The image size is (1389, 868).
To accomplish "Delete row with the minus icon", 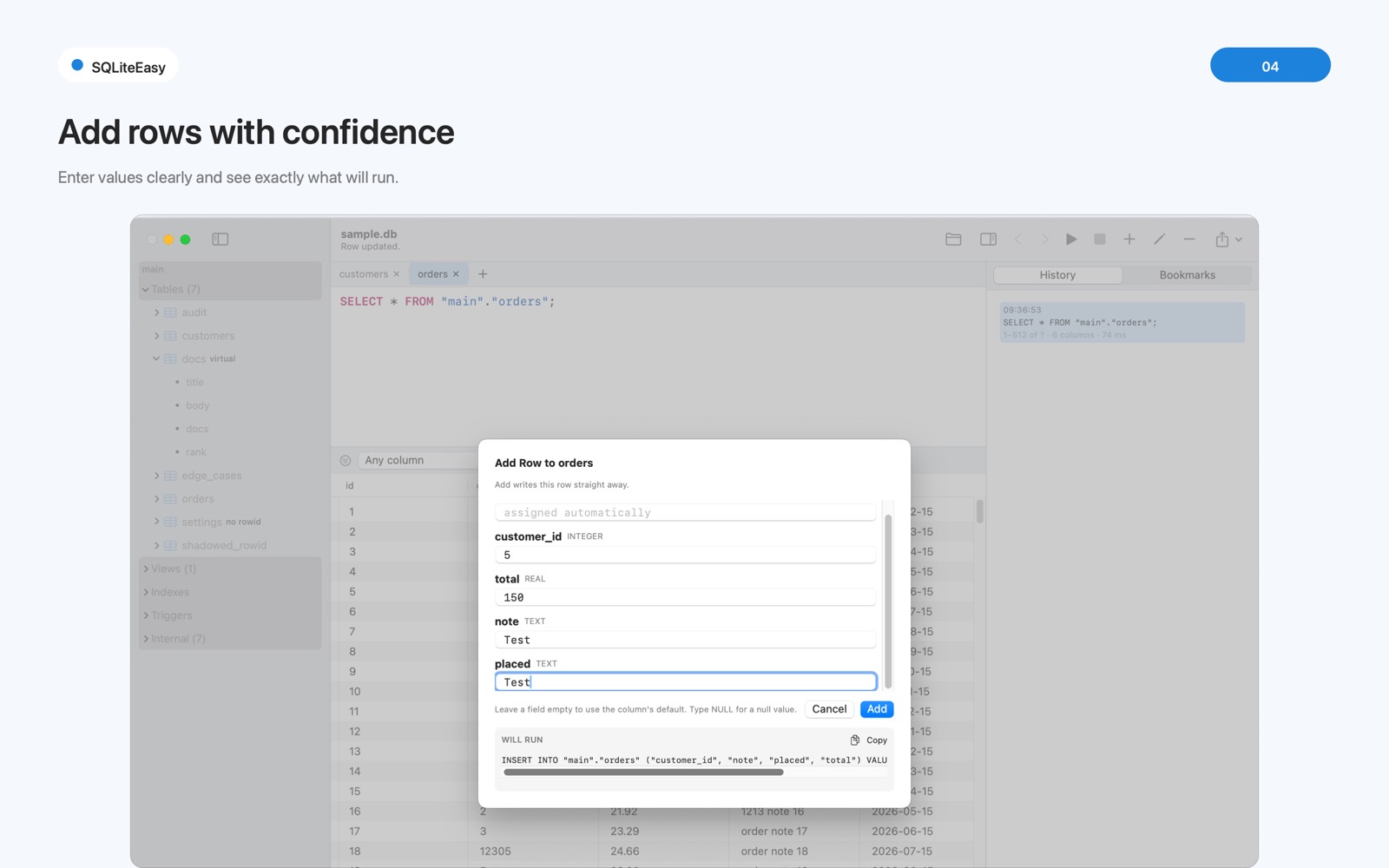I will 1189,240.
